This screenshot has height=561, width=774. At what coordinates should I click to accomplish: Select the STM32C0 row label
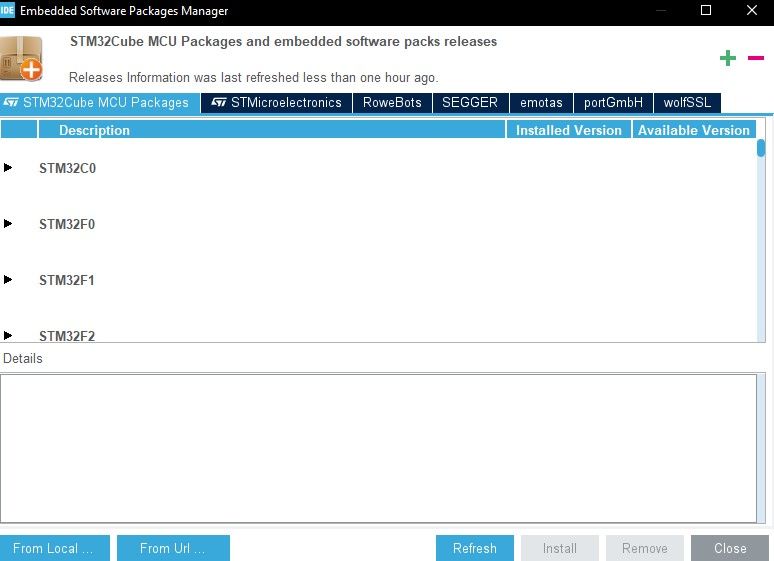68,168
